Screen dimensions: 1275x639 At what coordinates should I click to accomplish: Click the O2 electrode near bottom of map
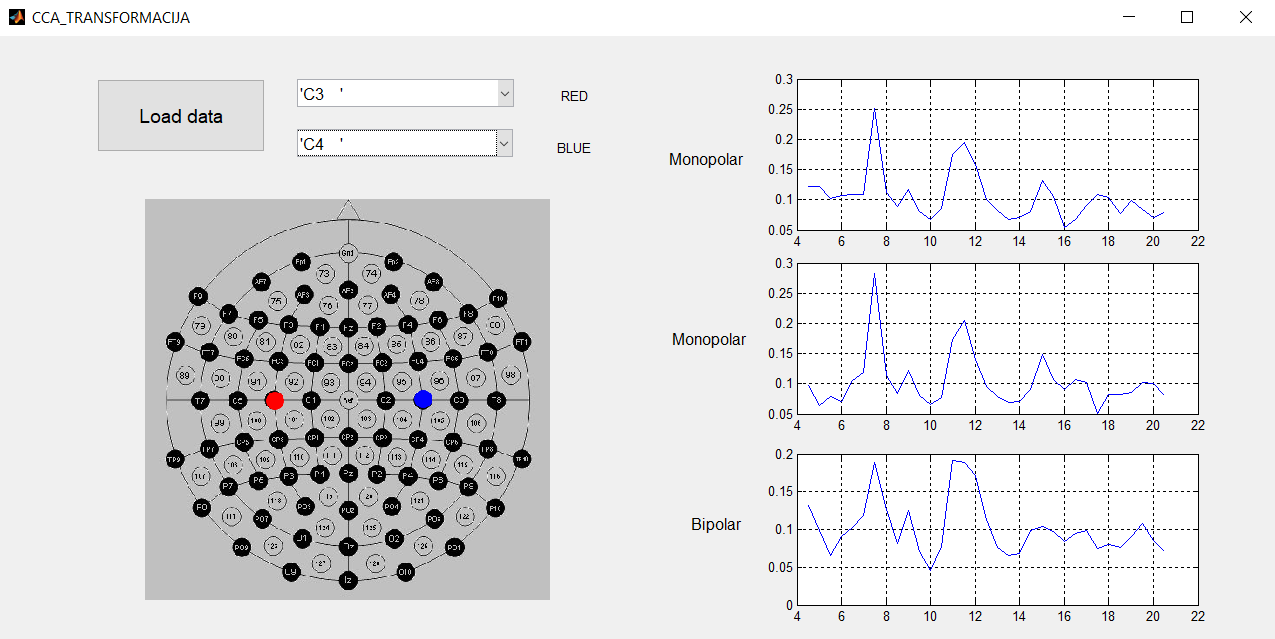click(394, 538)
